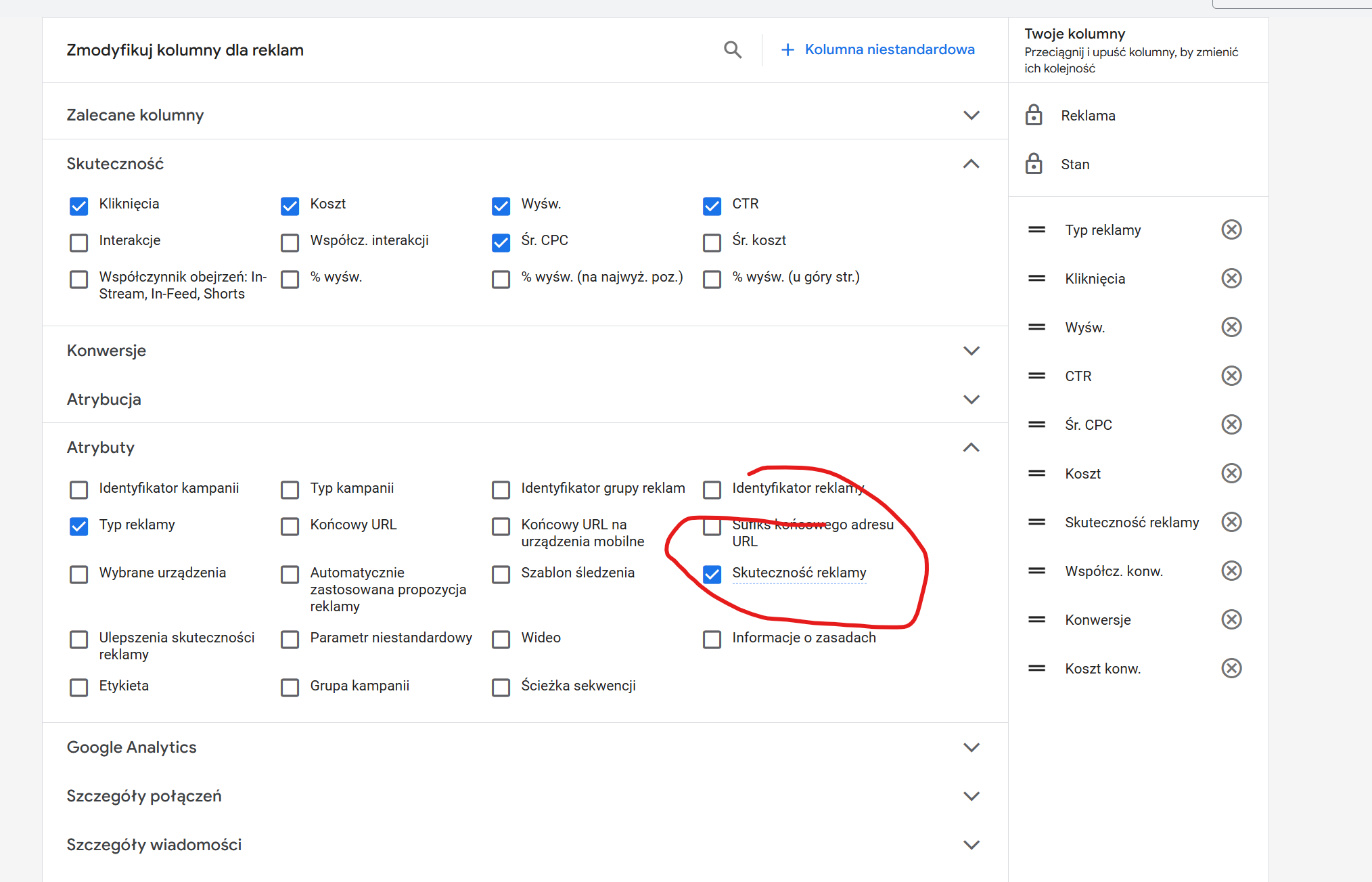Remove Współcz. konw. column via X

pyautogui.click(x=1231, y=571)
